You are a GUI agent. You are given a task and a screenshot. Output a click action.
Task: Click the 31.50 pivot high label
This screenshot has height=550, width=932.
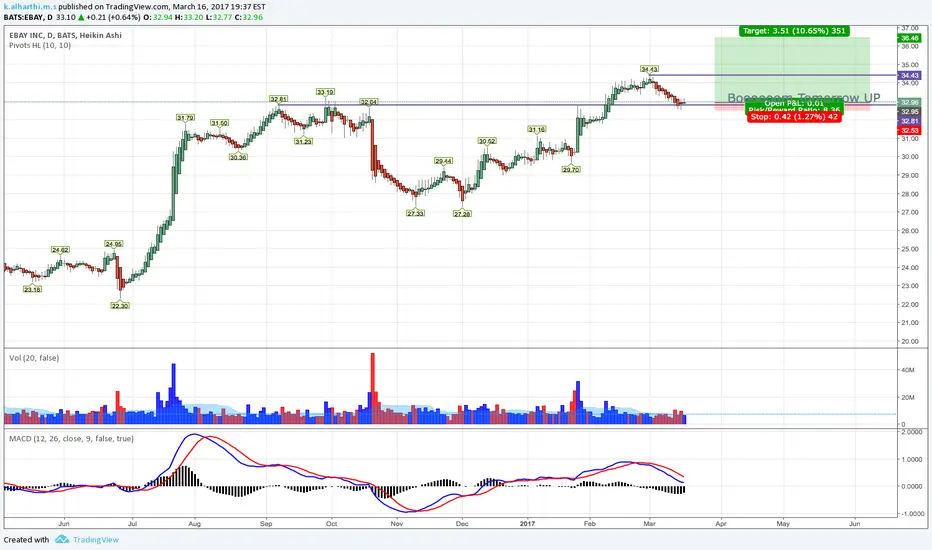(219, 123)
